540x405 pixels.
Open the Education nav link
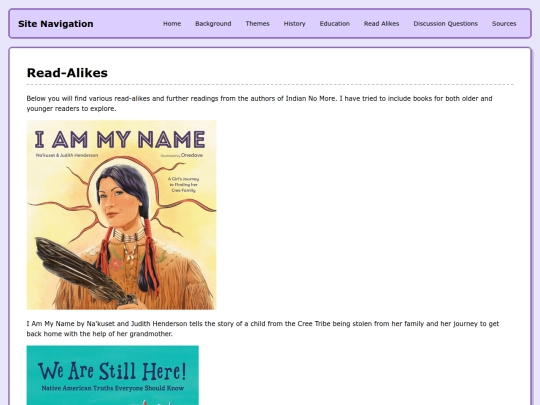pyautogui.click(x=334, y=24)
